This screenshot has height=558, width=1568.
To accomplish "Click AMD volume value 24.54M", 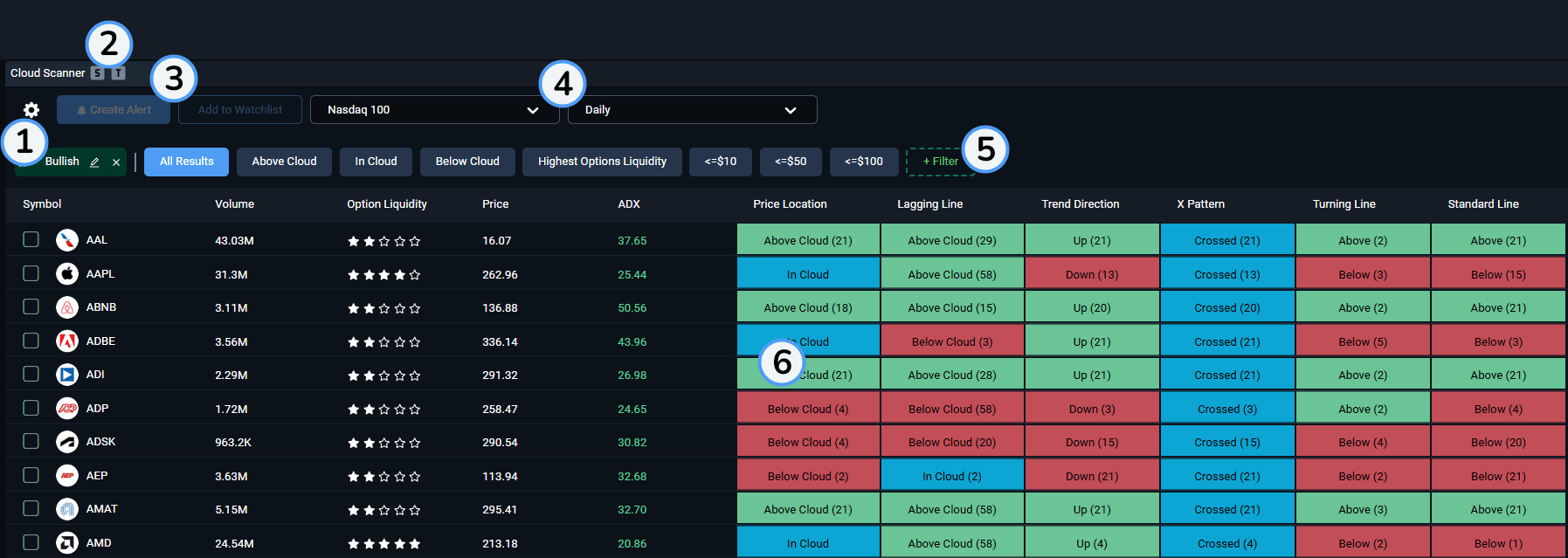I will 234,544.
